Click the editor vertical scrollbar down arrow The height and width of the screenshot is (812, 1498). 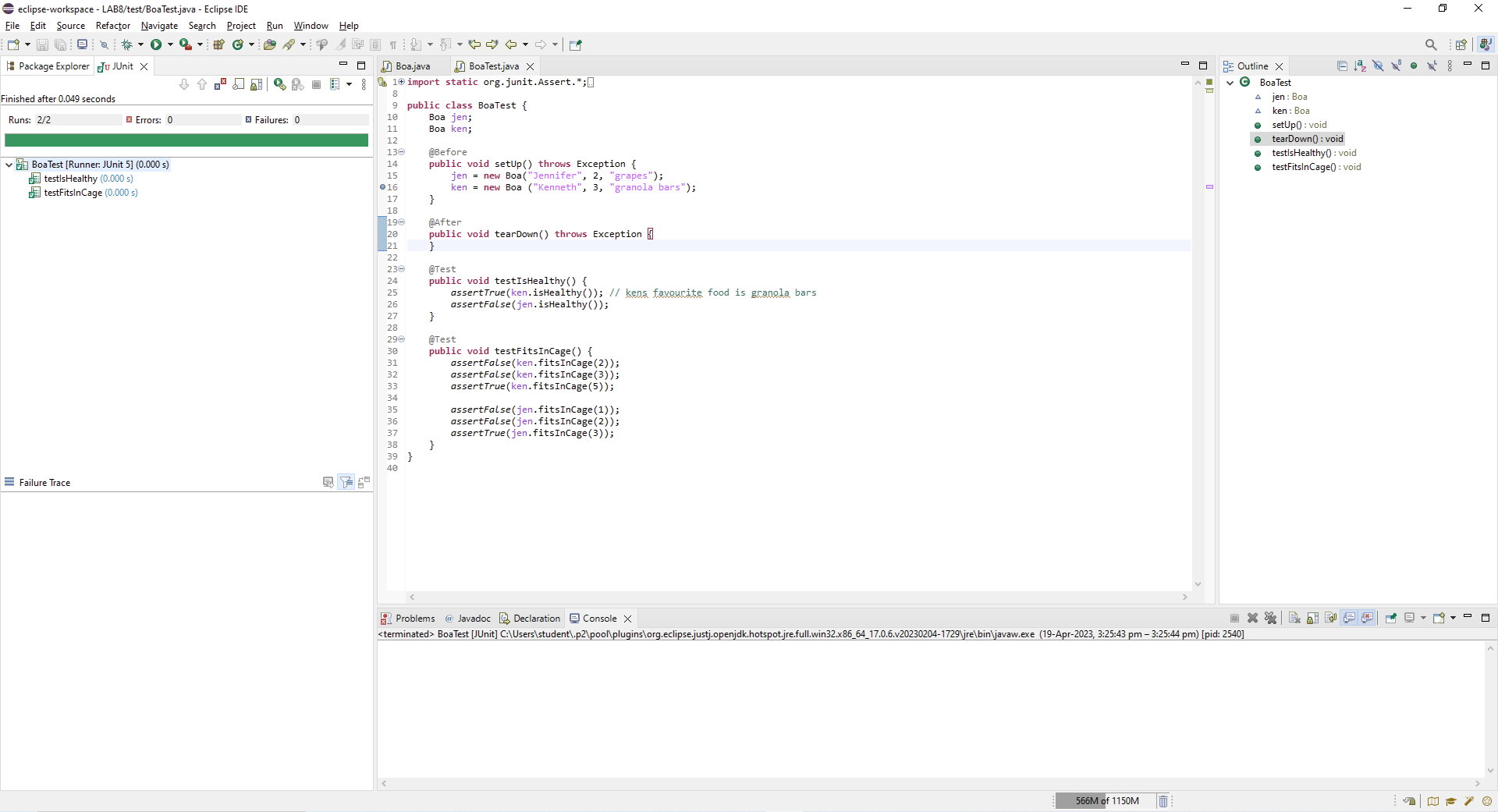point(1198,584)
